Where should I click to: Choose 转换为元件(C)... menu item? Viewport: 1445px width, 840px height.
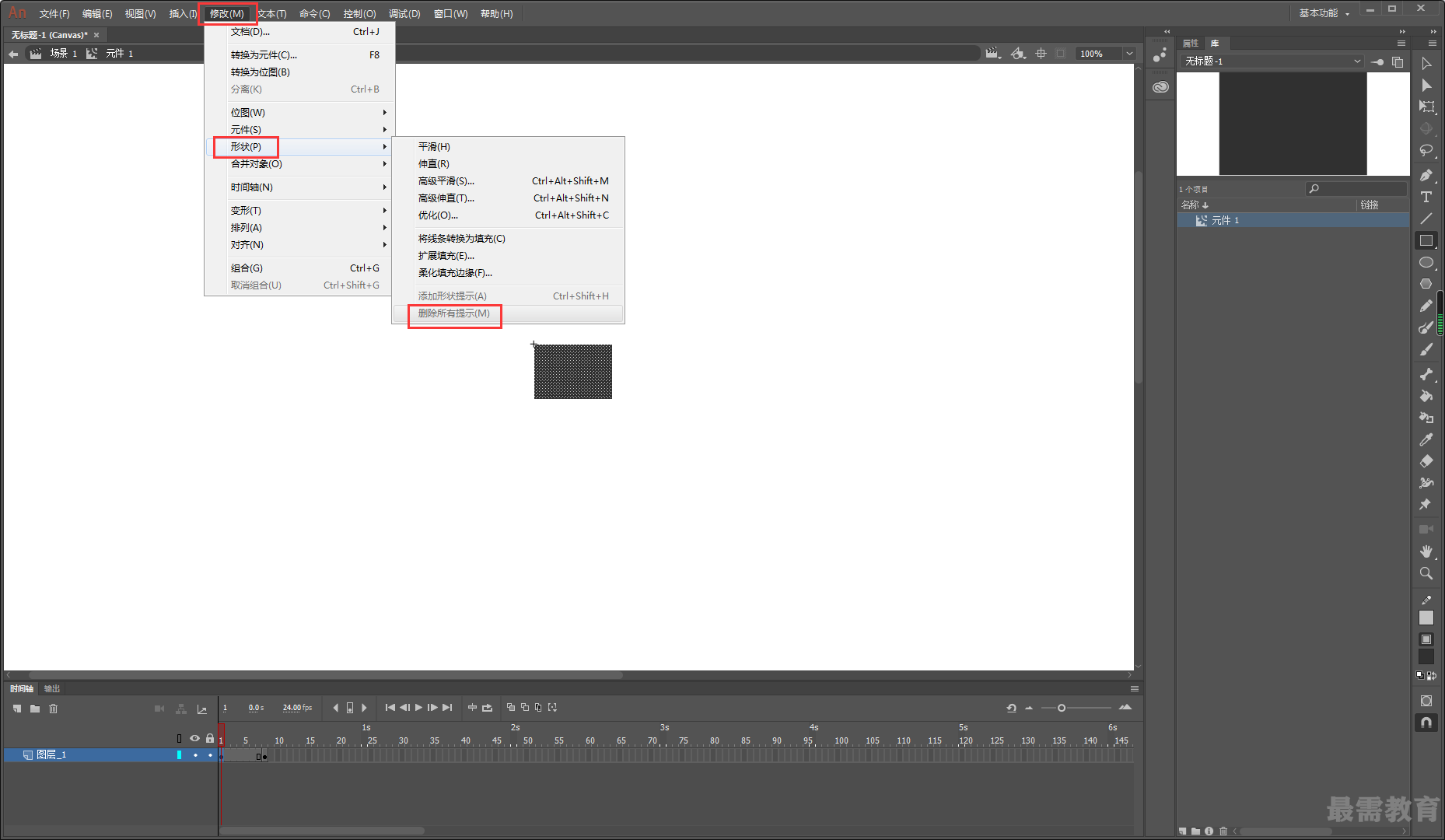[x=300, y=55]
